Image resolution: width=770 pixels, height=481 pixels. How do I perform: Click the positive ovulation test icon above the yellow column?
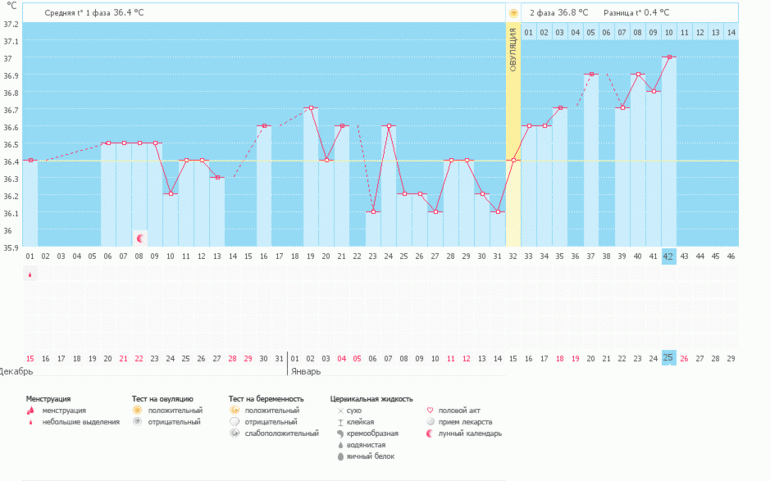point(513,13)
